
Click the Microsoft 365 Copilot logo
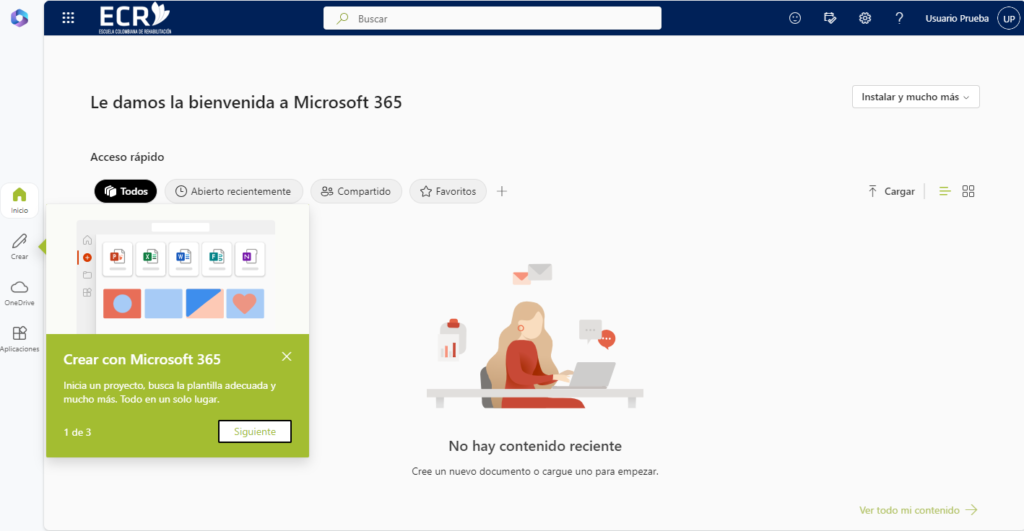pos(20,18)
